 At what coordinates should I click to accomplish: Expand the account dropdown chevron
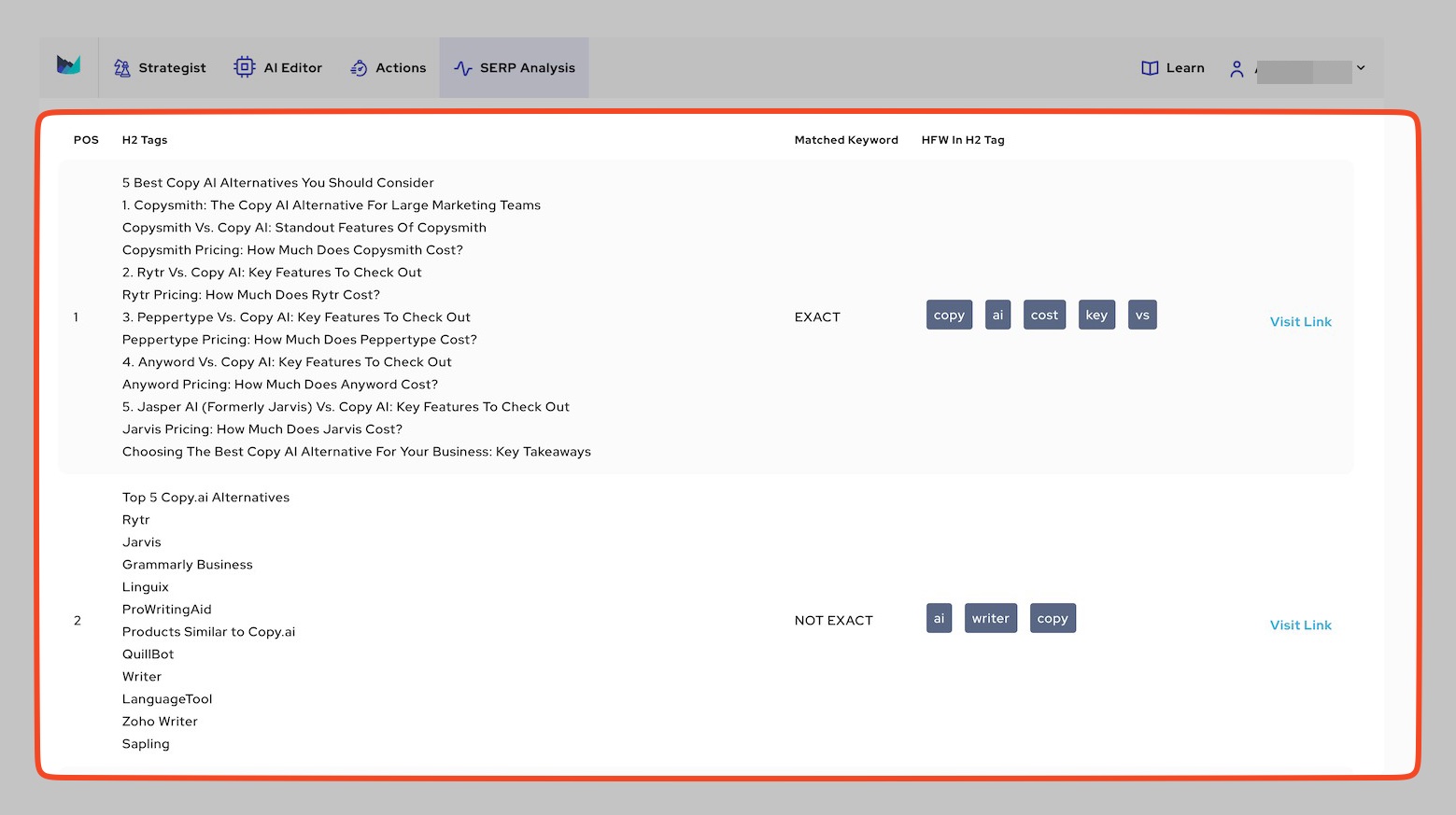[1361, 68]
